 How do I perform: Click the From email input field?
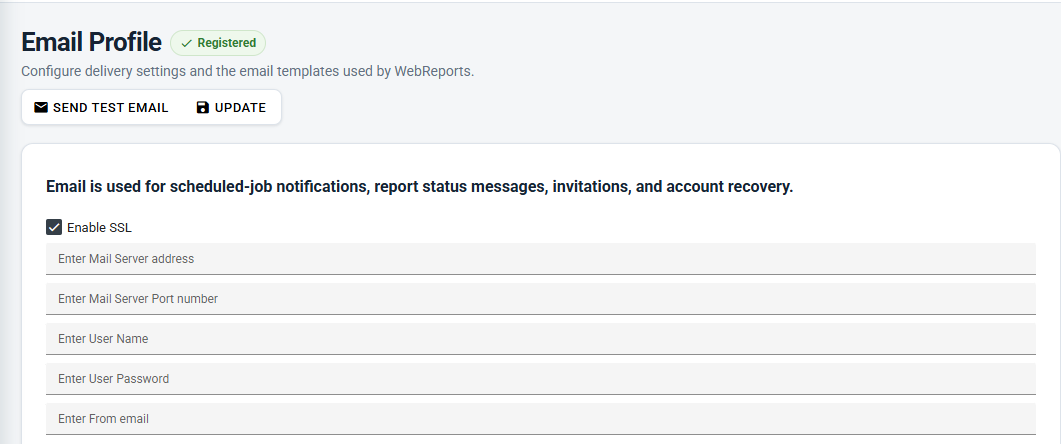point(541,418)
